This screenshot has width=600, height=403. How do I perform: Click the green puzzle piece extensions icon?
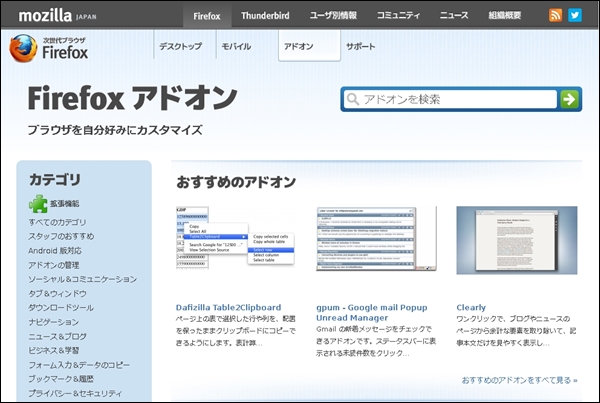[38, 204]
